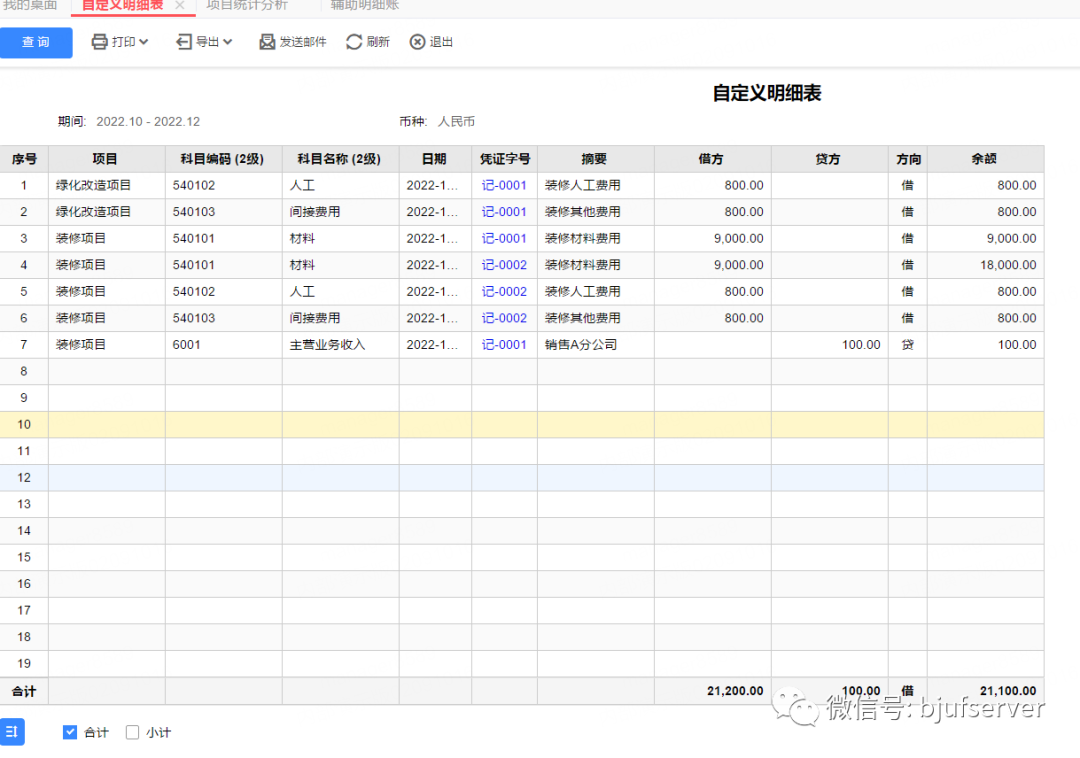Select the 18,000.00 balance cell
Image resolution: width=1080 pixels, height=758 pixels.
coord(986,265)
